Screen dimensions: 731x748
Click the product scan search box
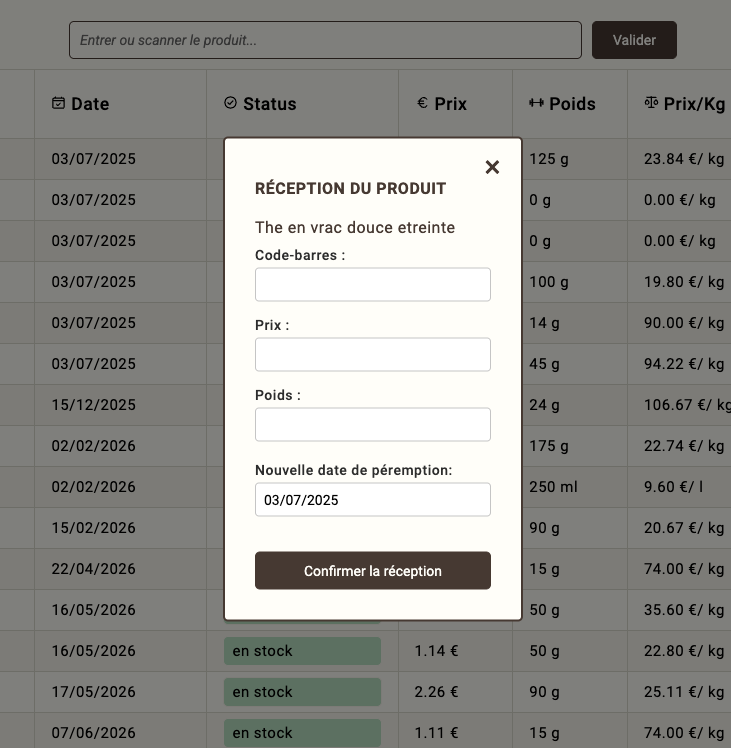pyautogui.click(x=325, y=40)
